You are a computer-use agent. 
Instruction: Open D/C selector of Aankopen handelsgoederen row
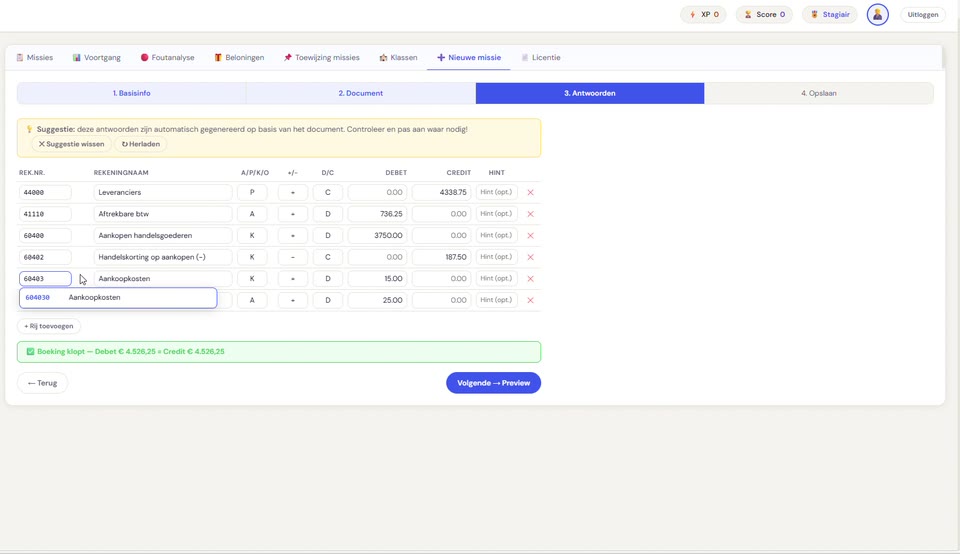328,236
